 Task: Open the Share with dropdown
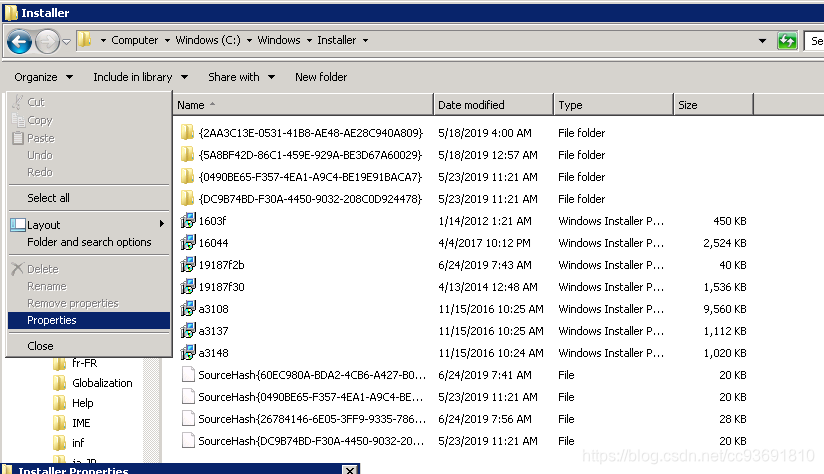pyautogui.click(x=241, y=77)
